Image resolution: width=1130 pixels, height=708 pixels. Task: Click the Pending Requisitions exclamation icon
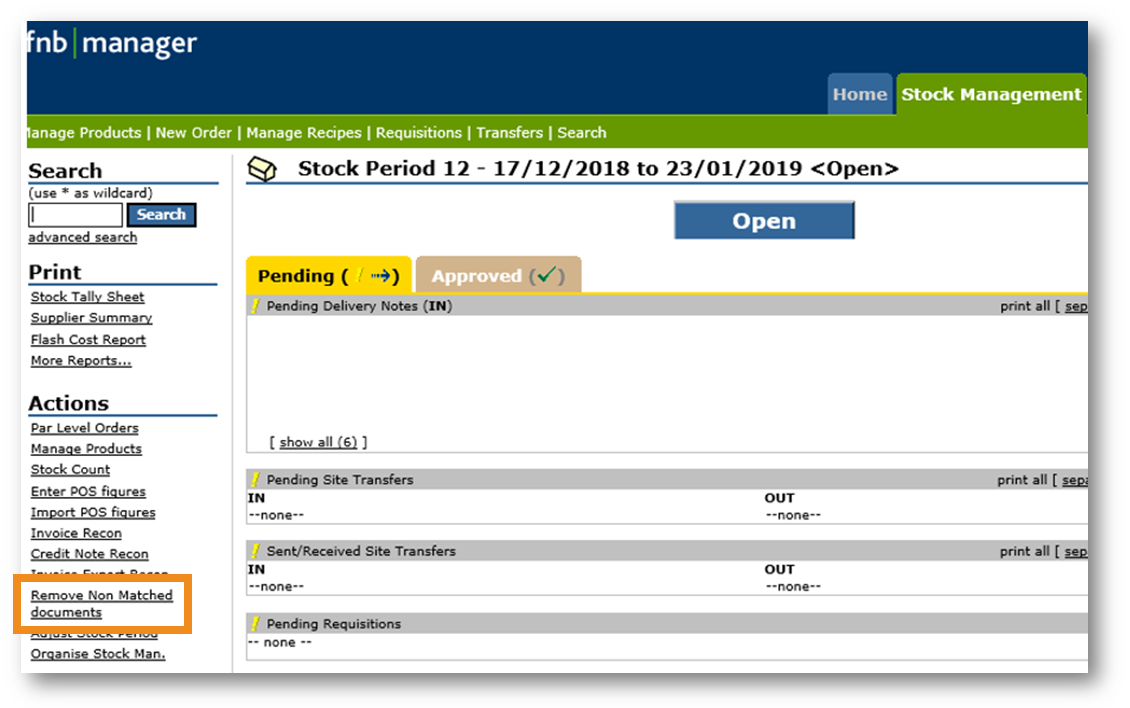click(256, 624)
